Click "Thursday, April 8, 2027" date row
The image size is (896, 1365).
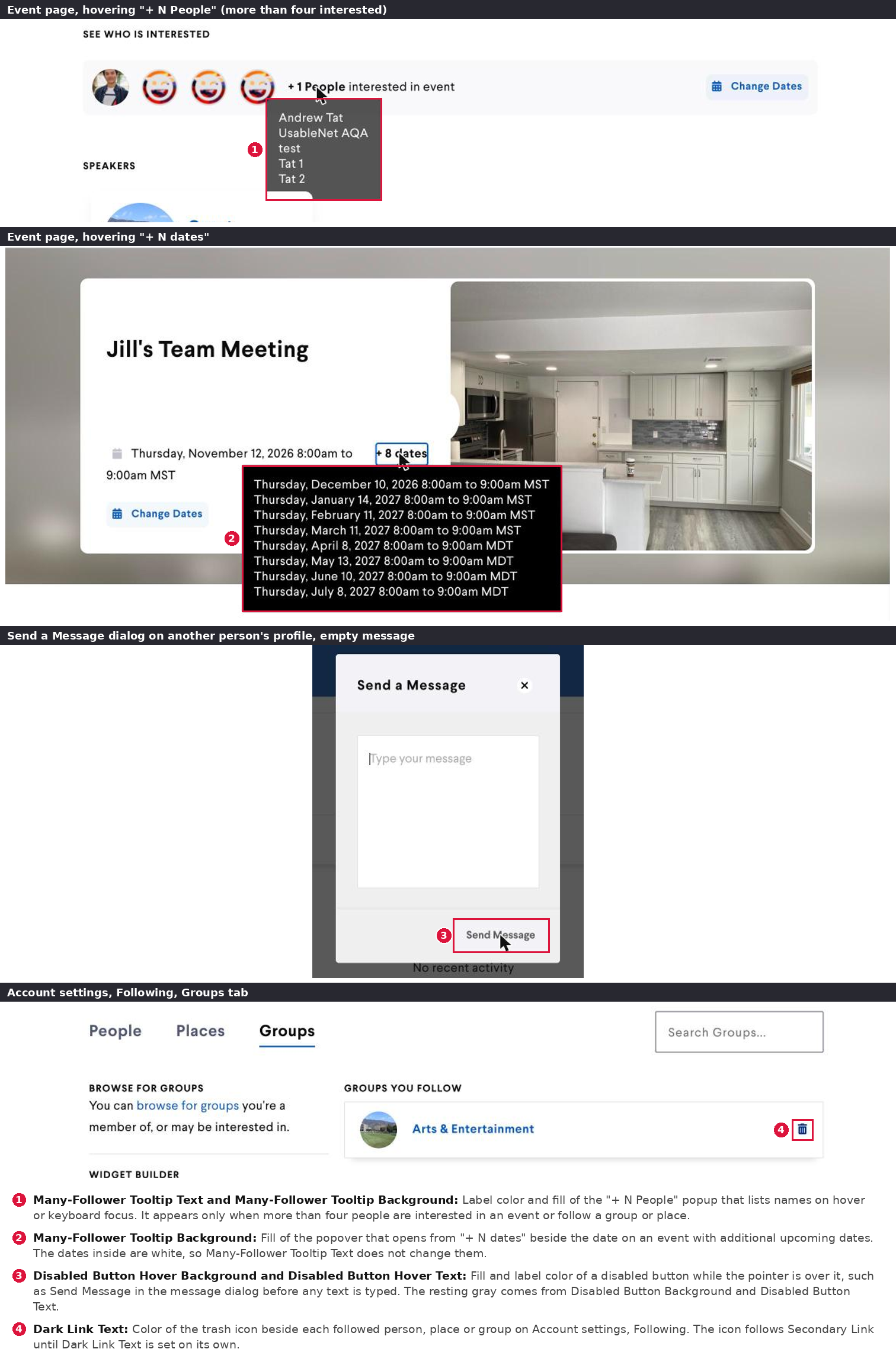point(383,546)
